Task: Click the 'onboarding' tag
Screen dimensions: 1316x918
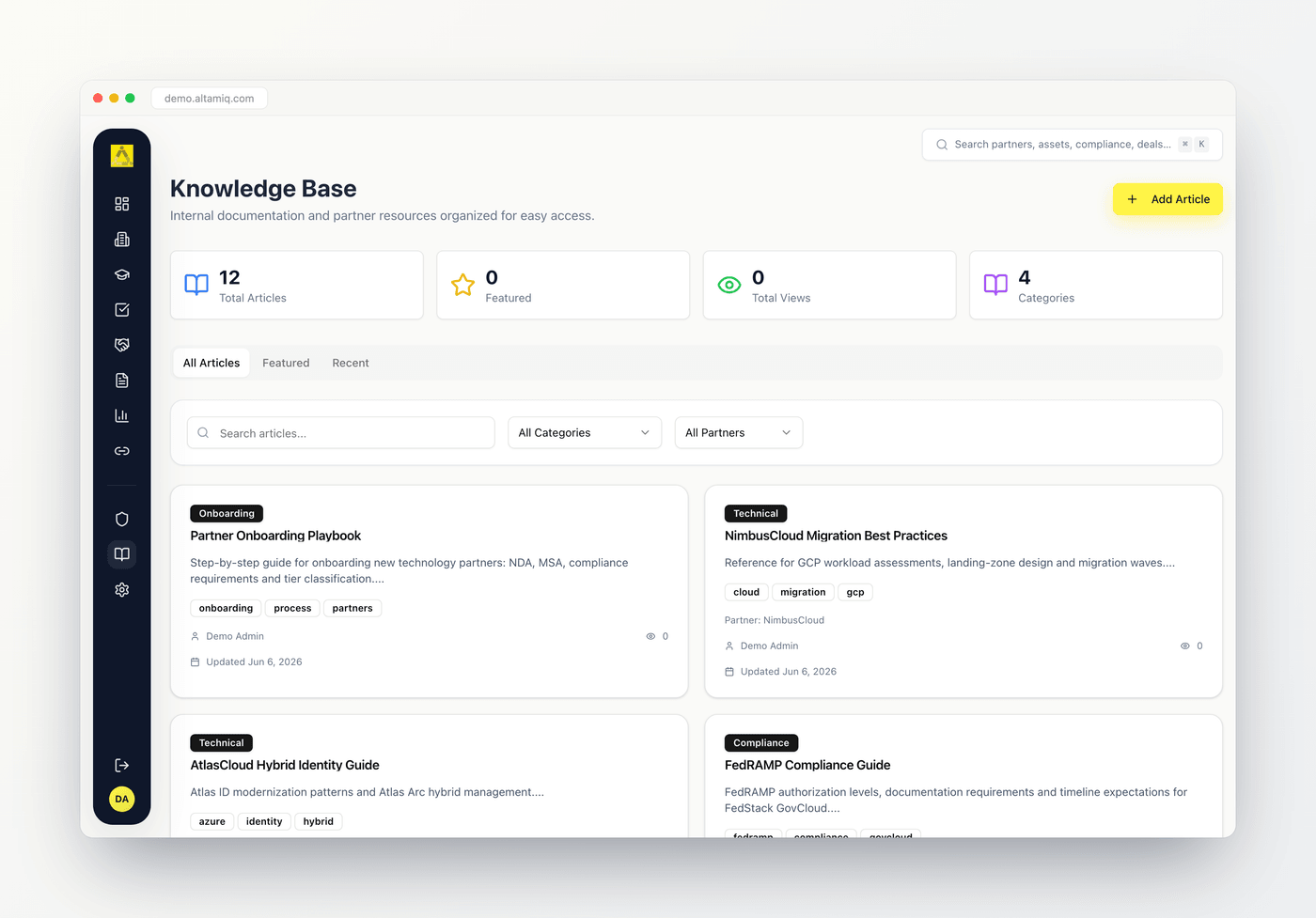Action: pyautogui.click(x=226, y=608)
